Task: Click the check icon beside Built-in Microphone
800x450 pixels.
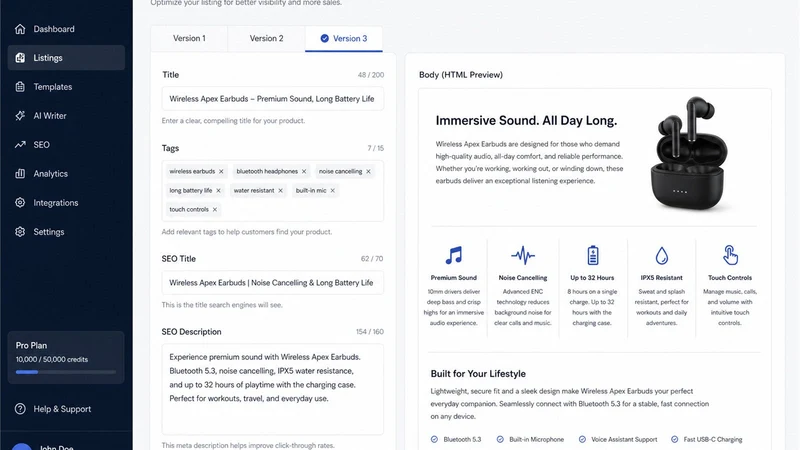Action: coord(500,439)
